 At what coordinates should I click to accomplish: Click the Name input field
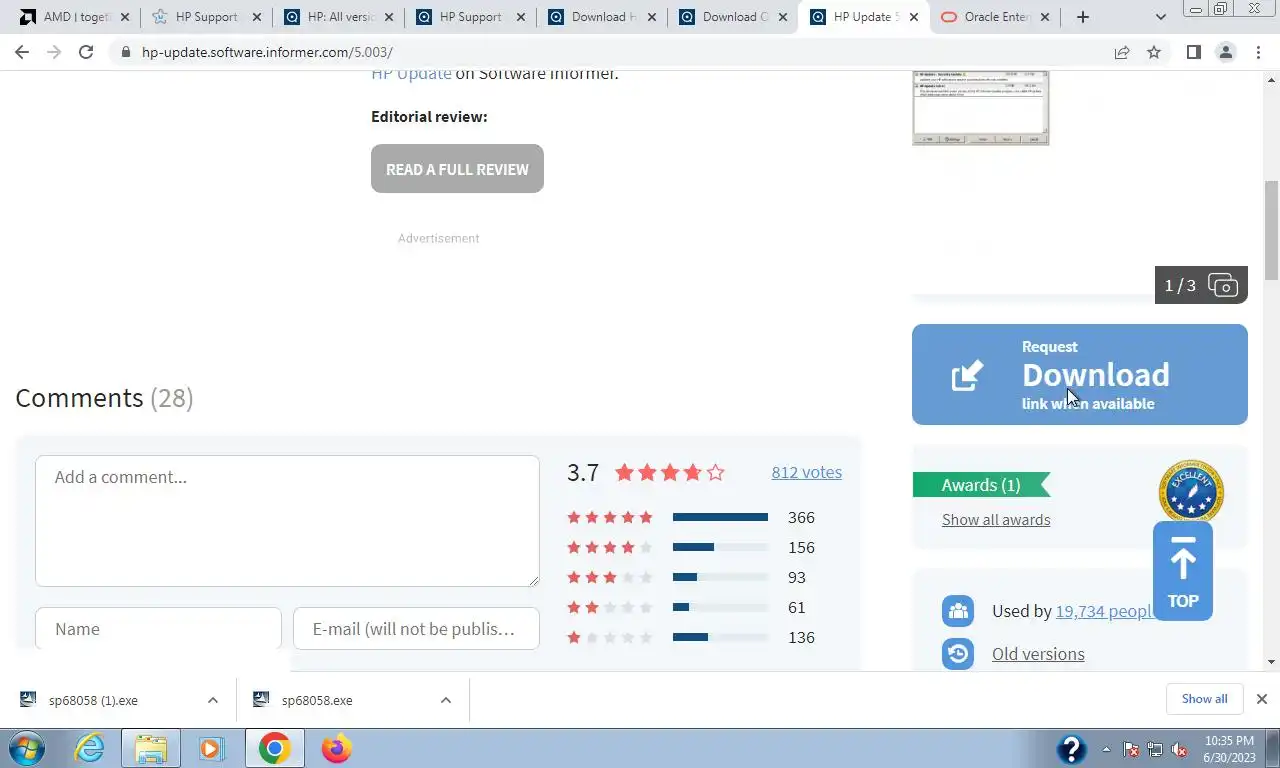(158, 629)
